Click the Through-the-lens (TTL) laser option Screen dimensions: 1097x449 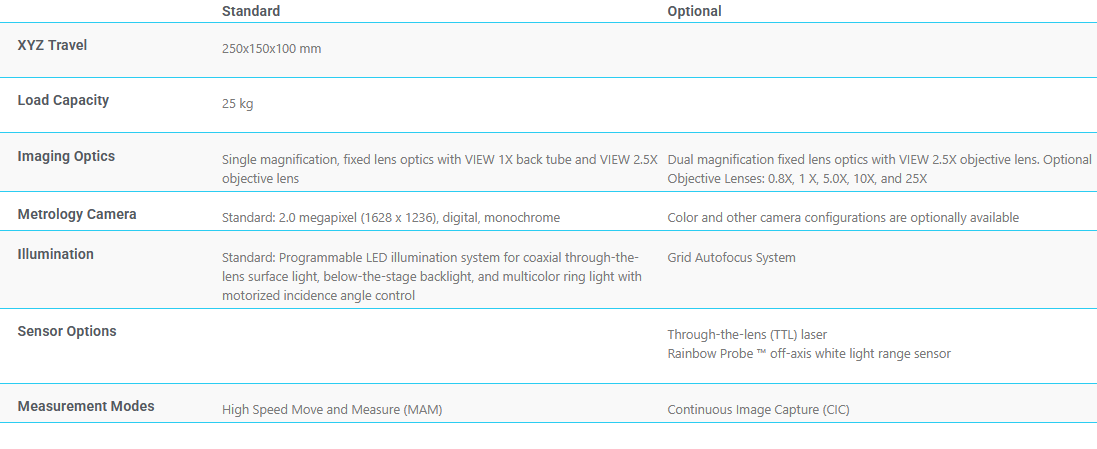click(x=747, y=334)
